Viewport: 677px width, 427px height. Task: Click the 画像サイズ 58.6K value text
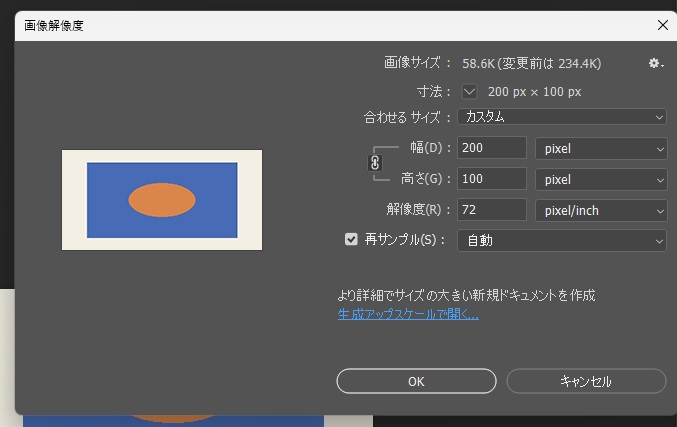click(x=531, y=63)
